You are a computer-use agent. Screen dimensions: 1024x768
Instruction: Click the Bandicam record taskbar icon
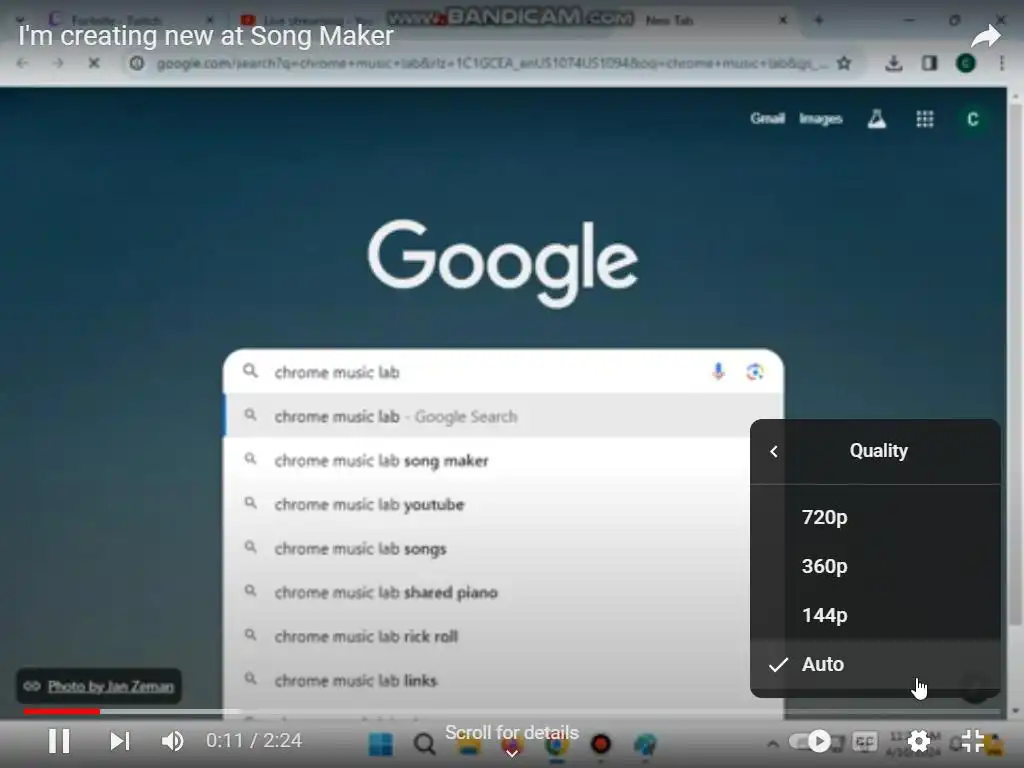tap(601, 744)
